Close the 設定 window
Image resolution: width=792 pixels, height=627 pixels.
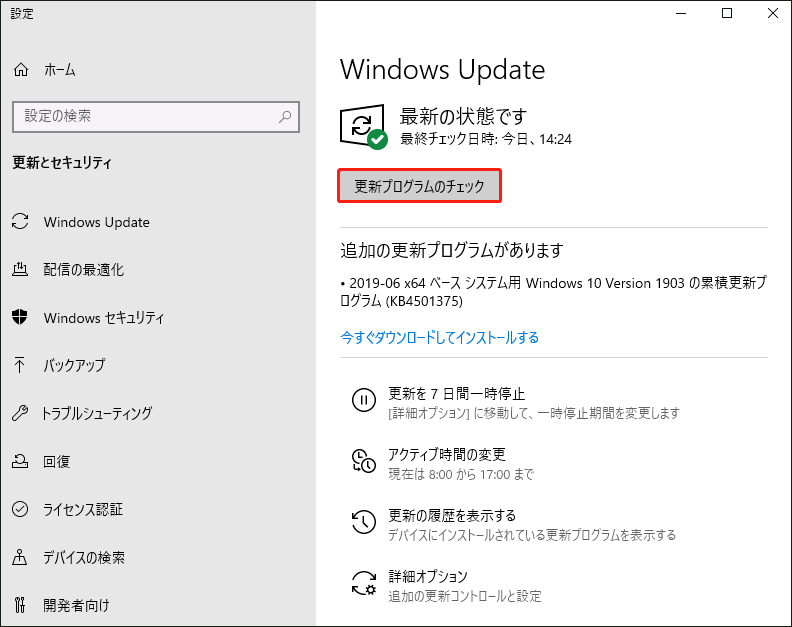[772, 13]
